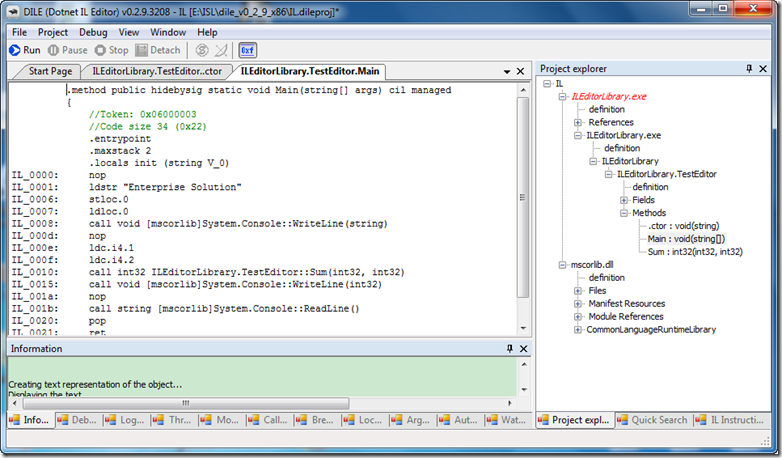Open the Log... bottom panel tab
This screenshot has height=458, width=782.
(x=126, y=420)
